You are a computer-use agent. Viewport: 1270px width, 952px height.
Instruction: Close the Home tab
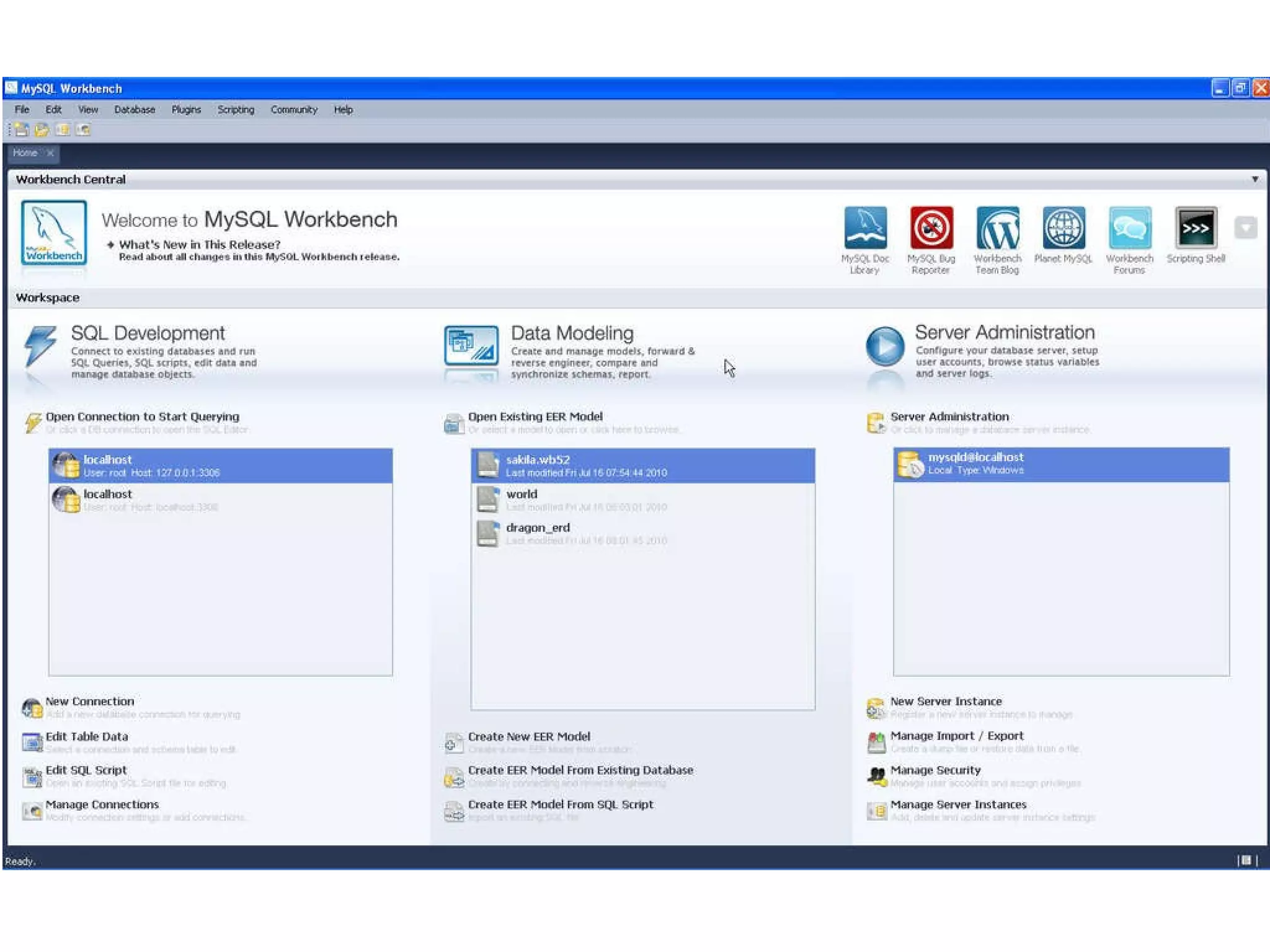51,153
